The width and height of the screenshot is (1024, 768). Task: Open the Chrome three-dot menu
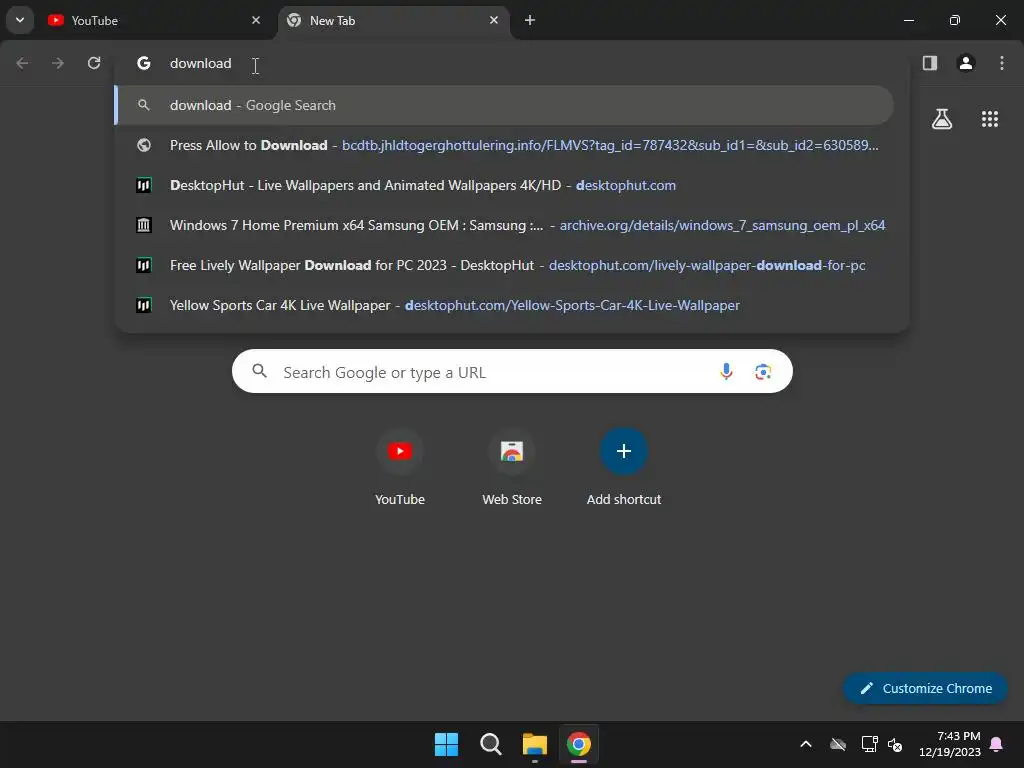click(x=1002, y=63)
